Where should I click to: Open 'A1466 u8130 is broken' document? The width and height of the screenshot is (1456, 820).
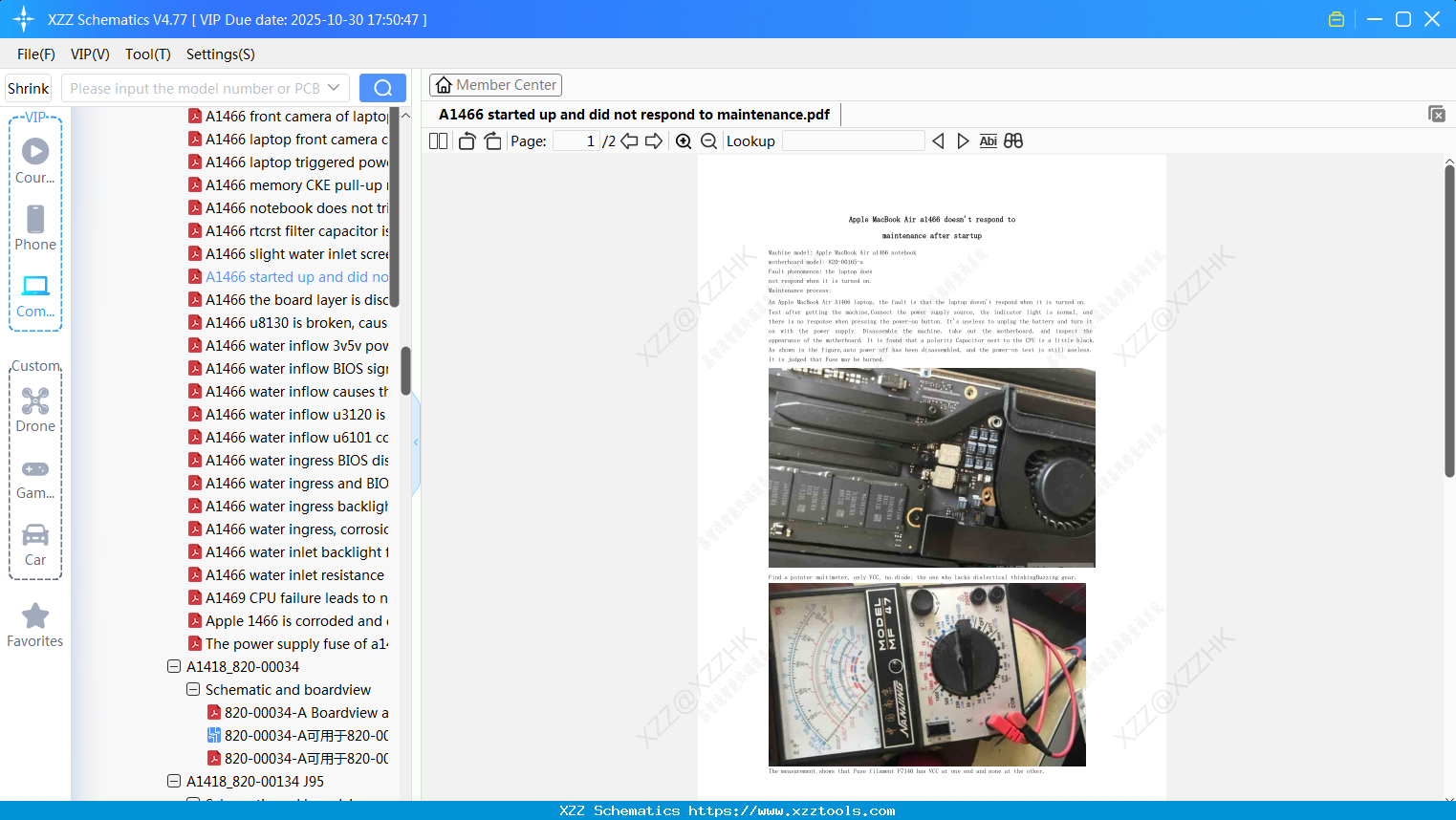pos(296,322)
